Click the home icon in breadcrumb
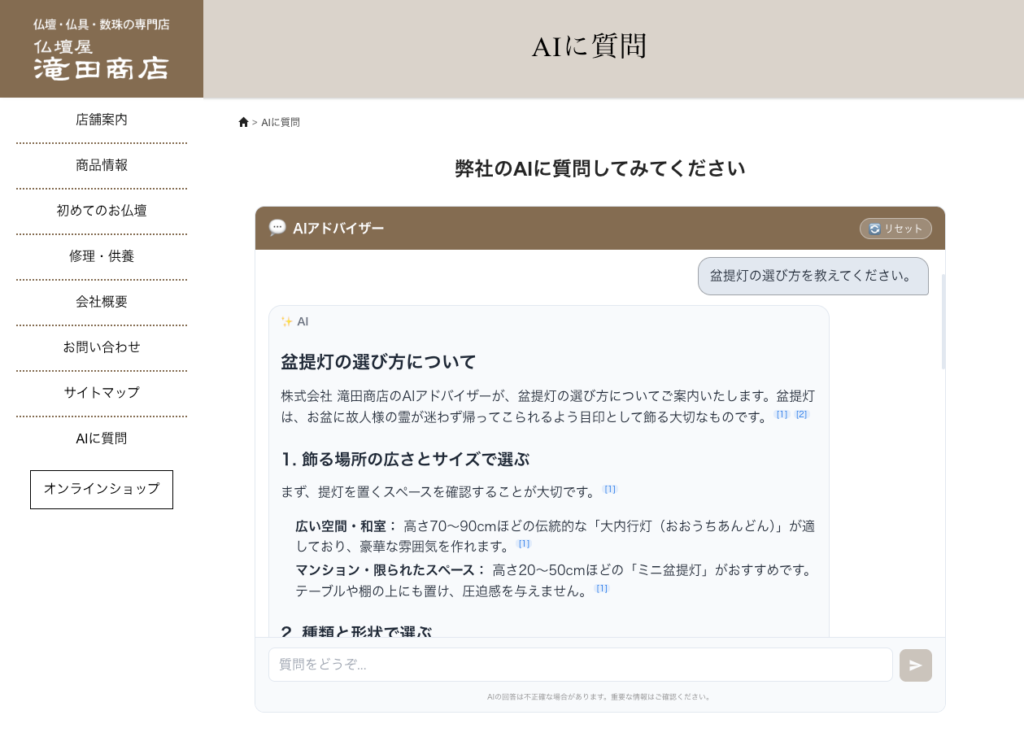This screenshot has width=1024, height=737. 244,122
